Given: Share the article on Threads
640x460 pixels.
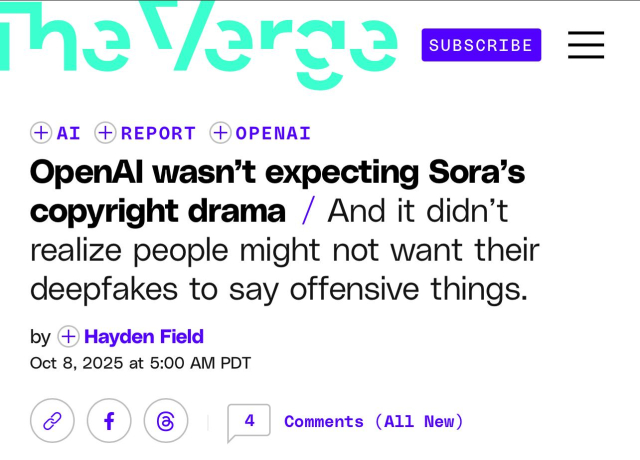Looking at the screenshot, I should pyautogui.click(x=166, y=421).
